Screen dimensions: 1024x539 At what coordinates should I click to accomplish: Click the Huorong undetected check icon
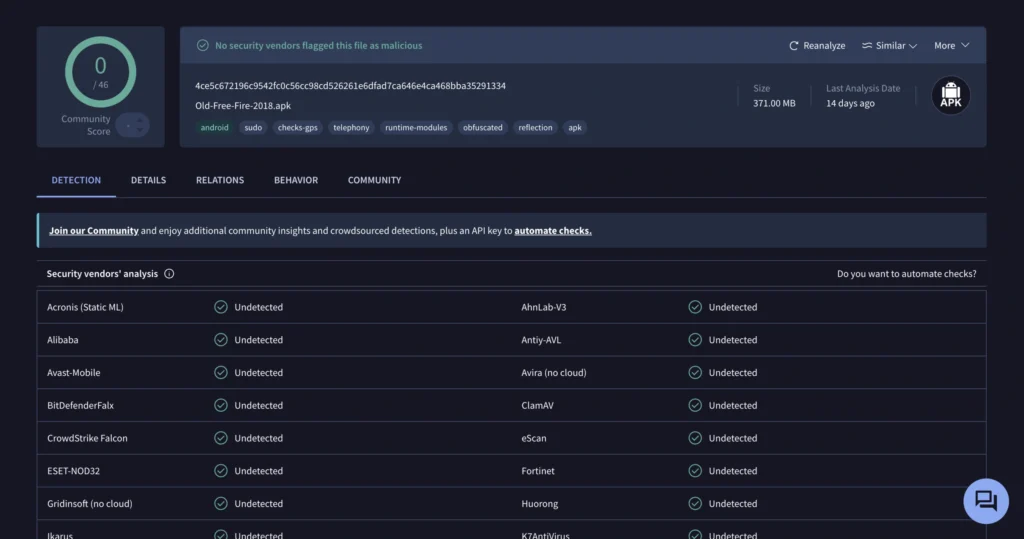tap(695, 503)
